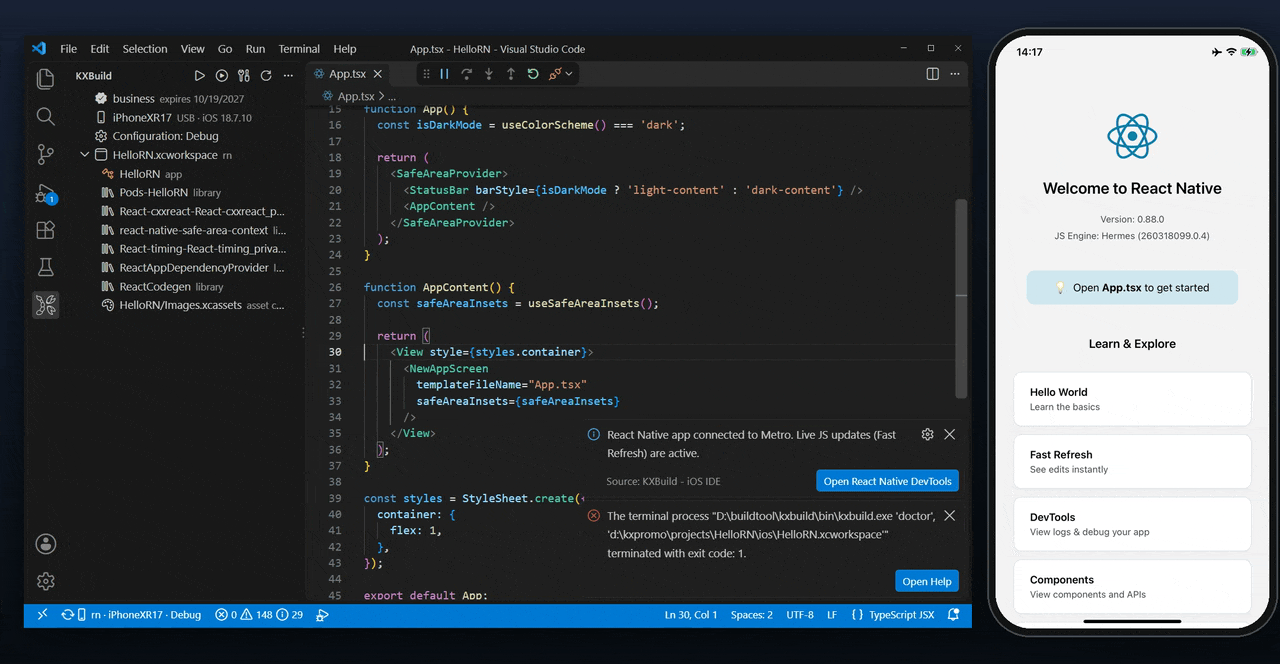
Task: Tap Hello World card on phone
Action: 1132,399
